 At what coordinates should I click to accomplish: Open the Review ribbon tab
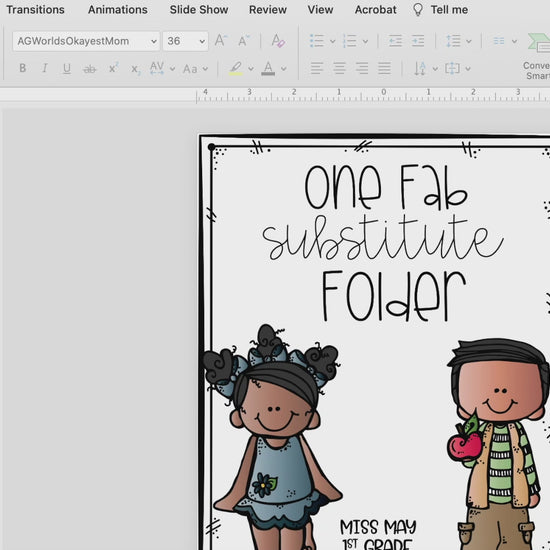pos(268,10)
